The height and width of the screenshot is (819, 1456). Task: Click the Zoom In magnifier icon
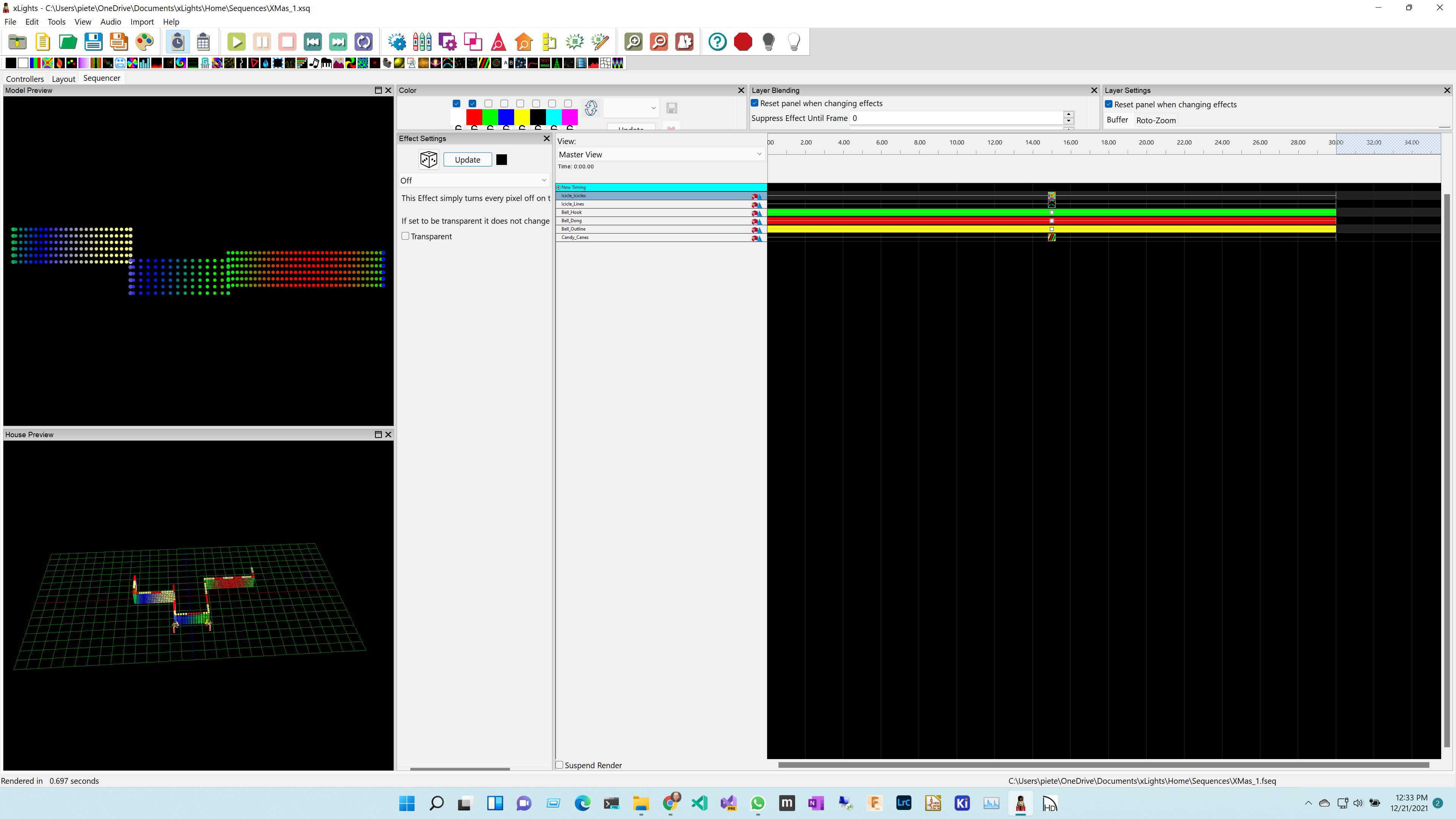(633, 42)
